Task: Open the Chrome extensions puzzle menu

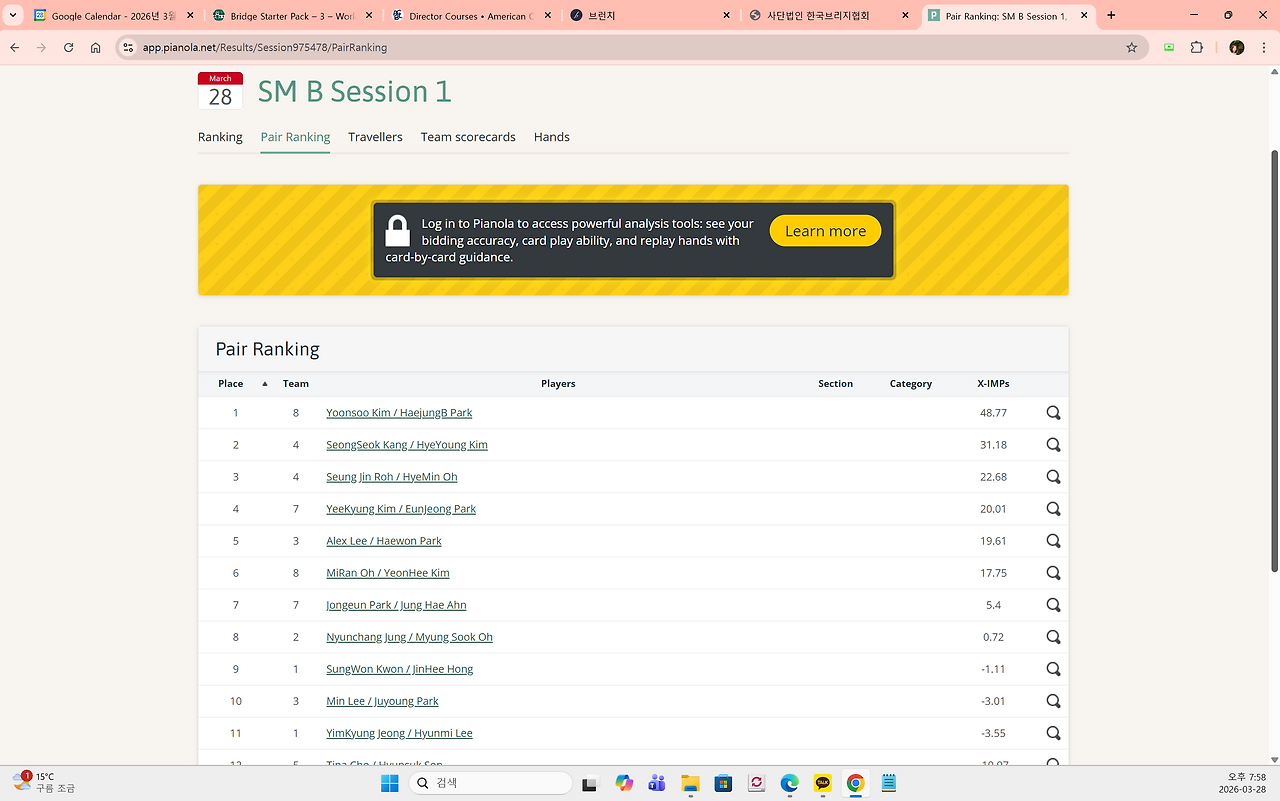Action: [x=1197, y=47]
